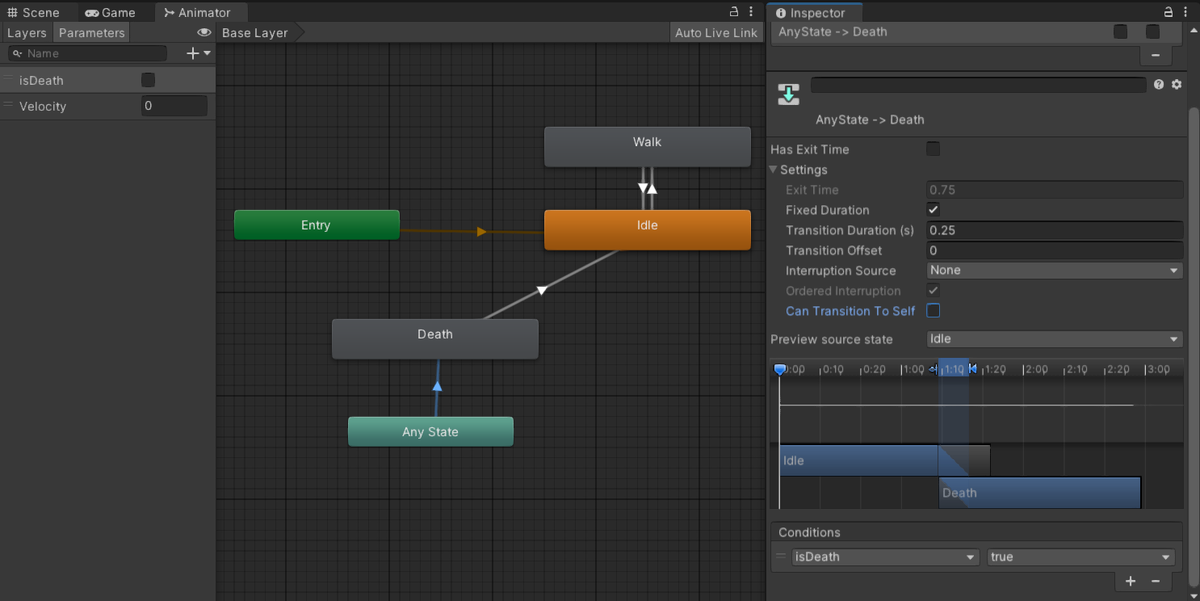Open the Parameters tab in Animator

91,33
